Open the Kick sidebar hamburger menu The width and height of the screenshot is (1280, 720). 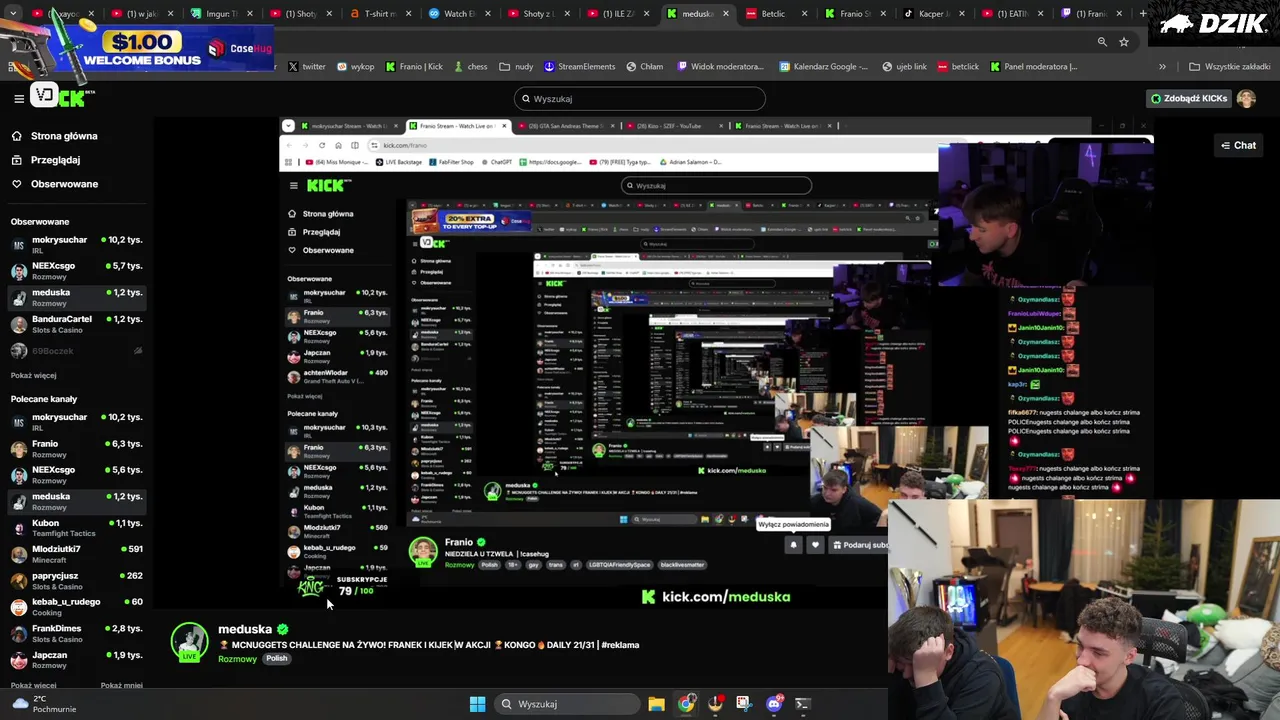pyautogui.click(x=19, y=98)
